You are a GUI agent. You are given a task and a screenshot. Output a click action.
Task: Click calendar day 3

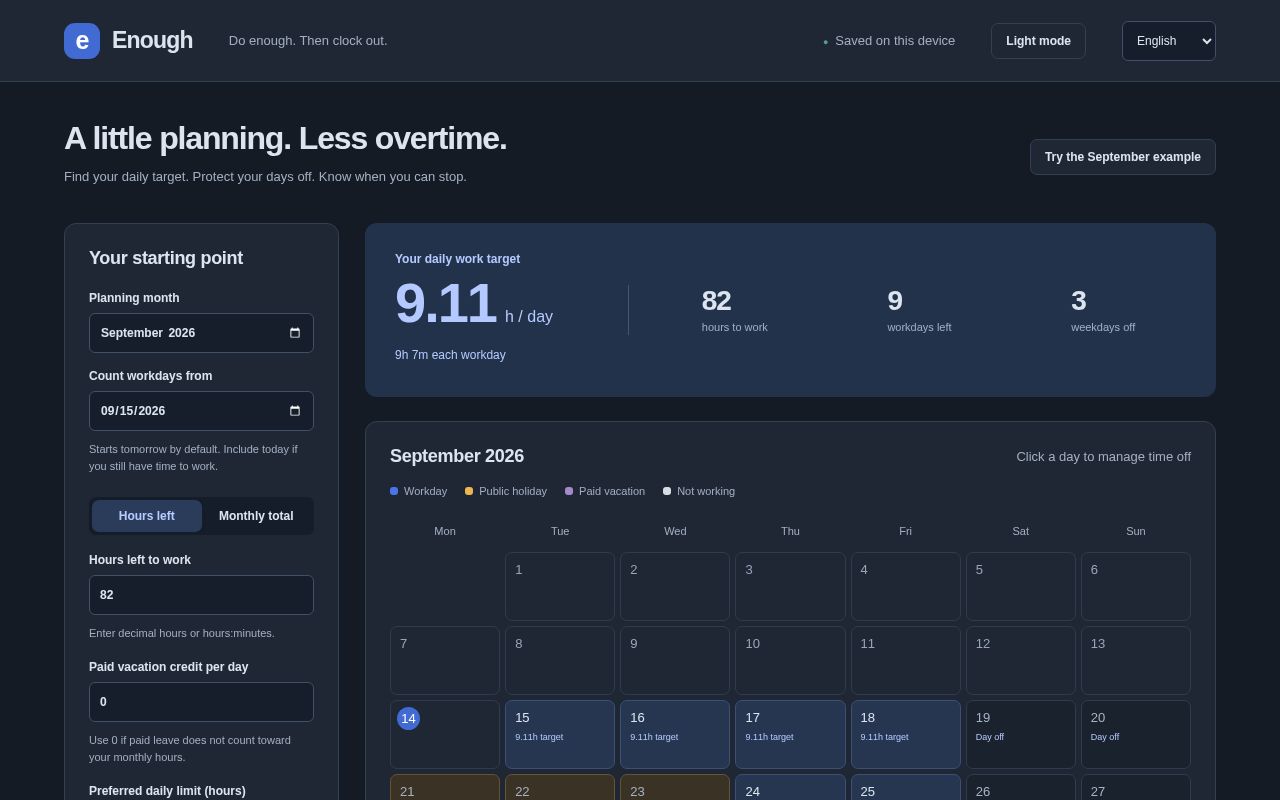(x=790, y=586)
